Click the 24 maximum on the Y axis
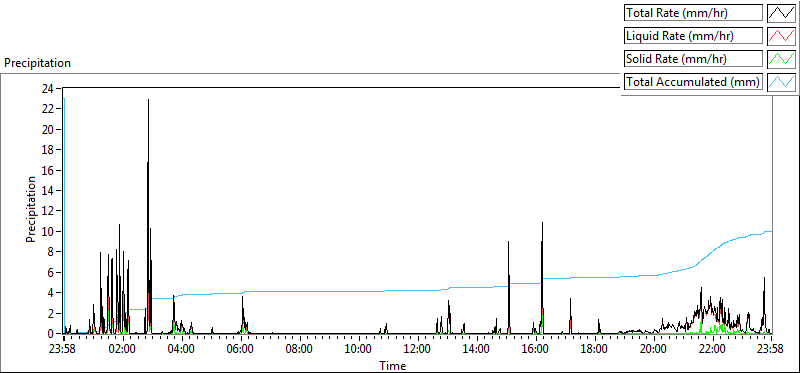This screenshot has height=373, width=800. (48, 88)
